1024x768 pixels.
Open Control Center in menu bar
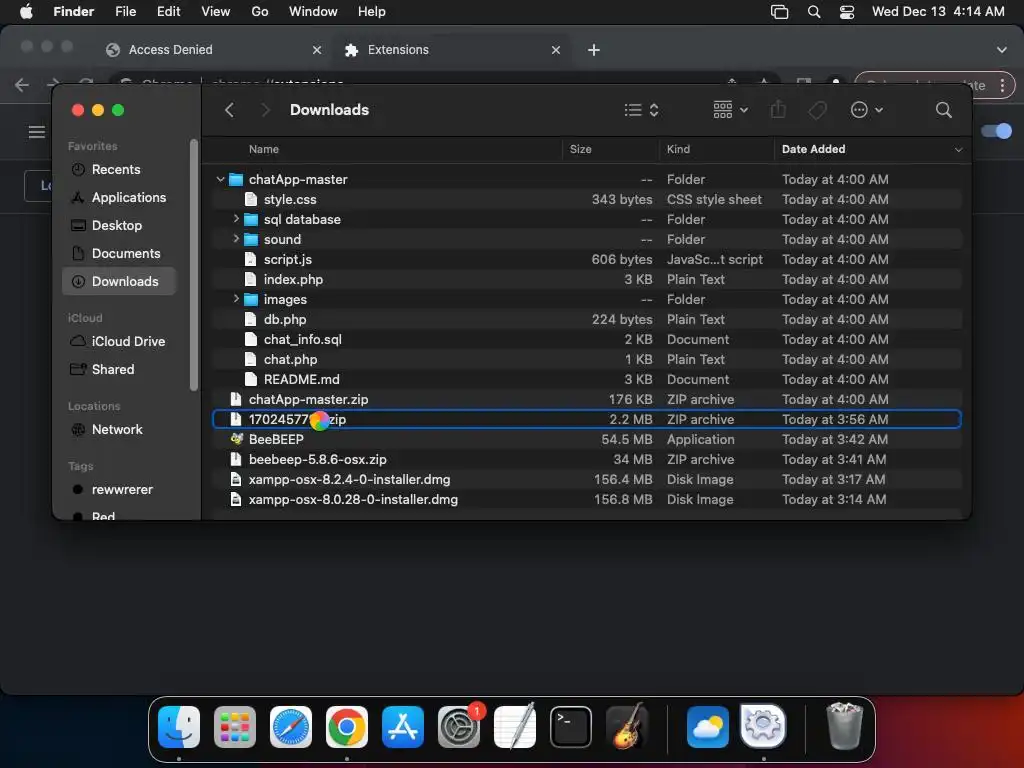point(847,12)
